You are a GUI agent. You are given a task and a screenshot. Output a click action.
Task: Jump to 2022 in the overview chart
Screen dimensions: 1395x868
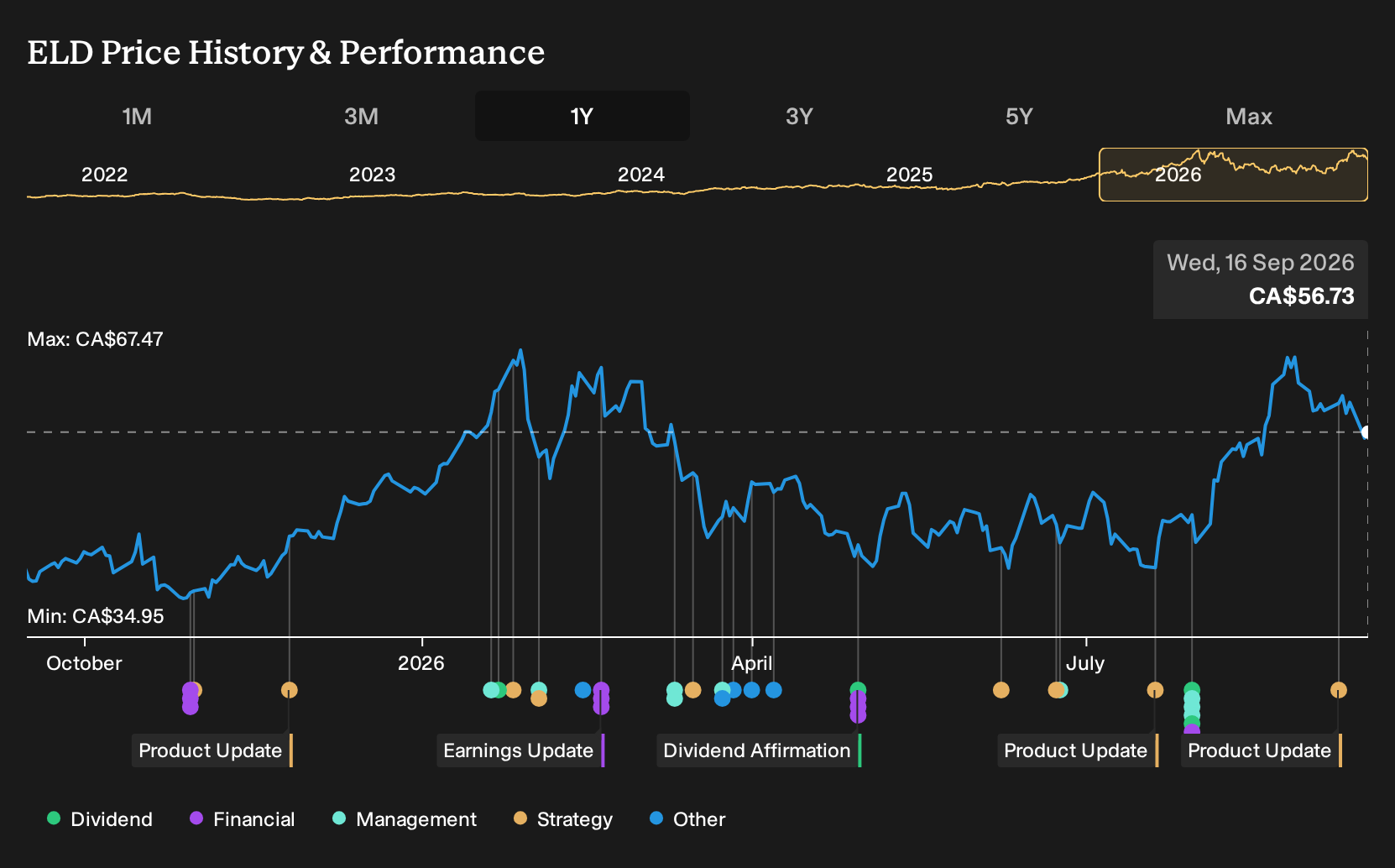click(x=104, y=175)
